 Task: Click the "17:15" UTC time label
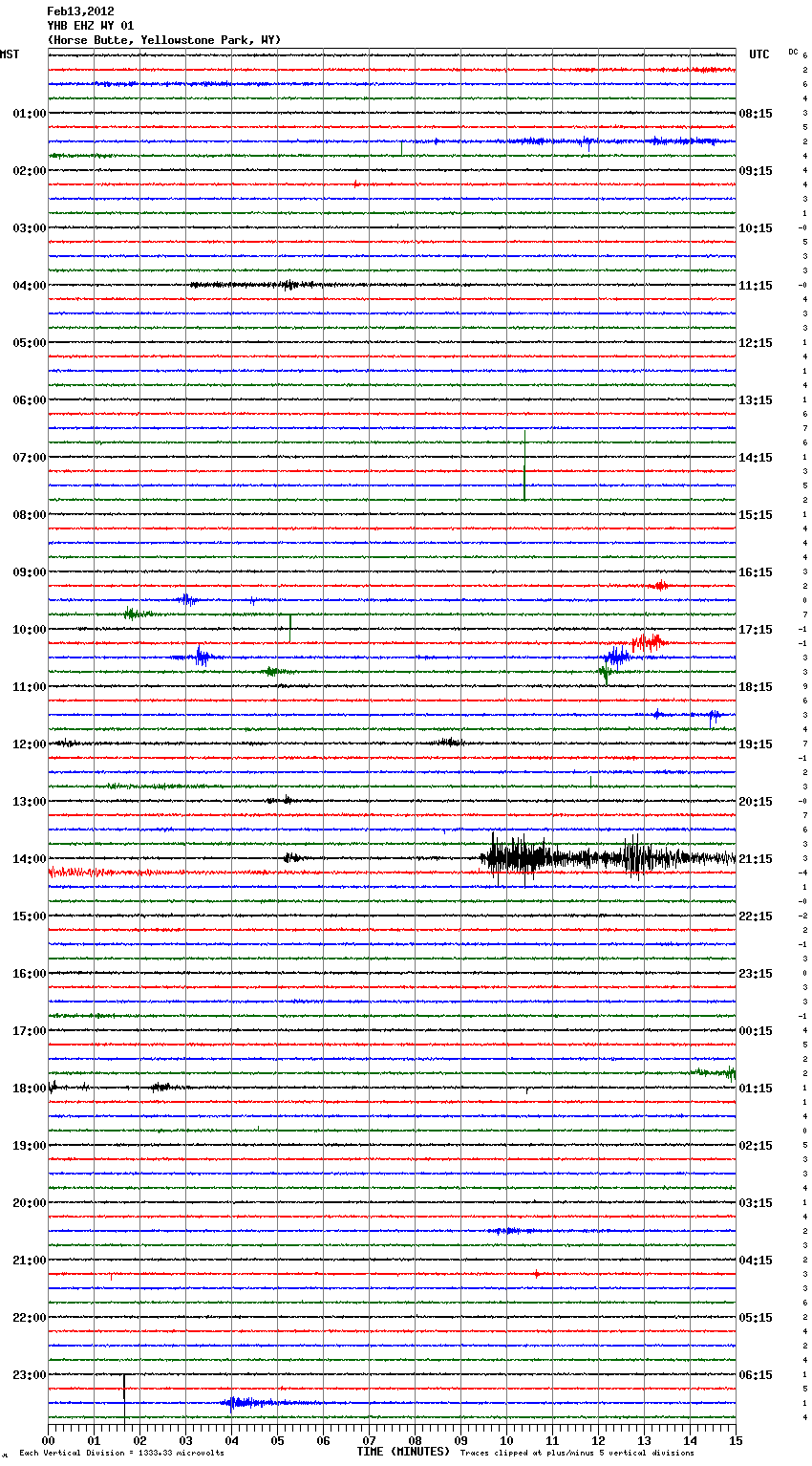pos(756,630)
